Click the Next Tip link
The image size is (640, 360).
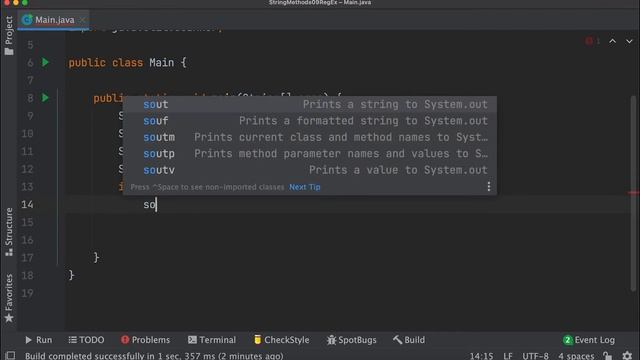(x=304, y=187)
